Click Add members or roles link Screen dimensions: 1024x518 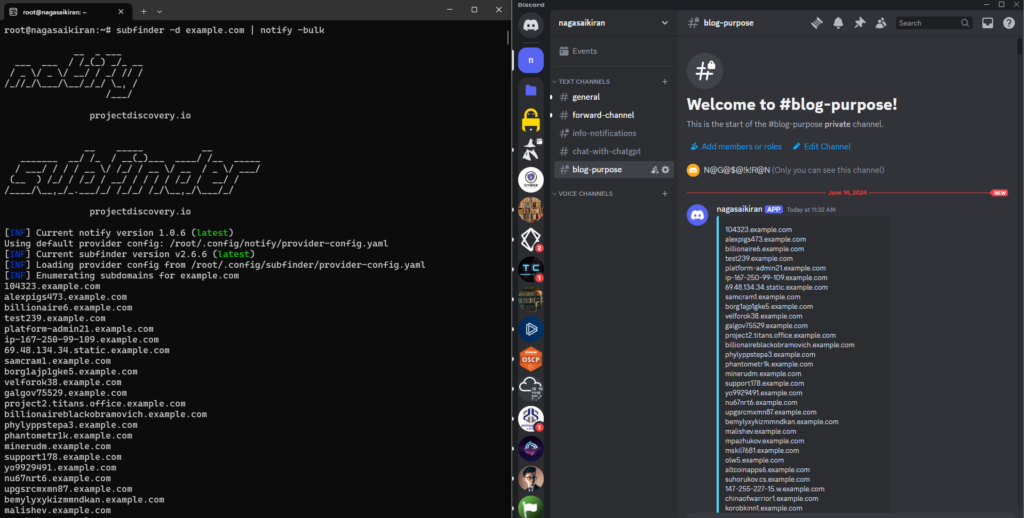(x=735, y=146)
